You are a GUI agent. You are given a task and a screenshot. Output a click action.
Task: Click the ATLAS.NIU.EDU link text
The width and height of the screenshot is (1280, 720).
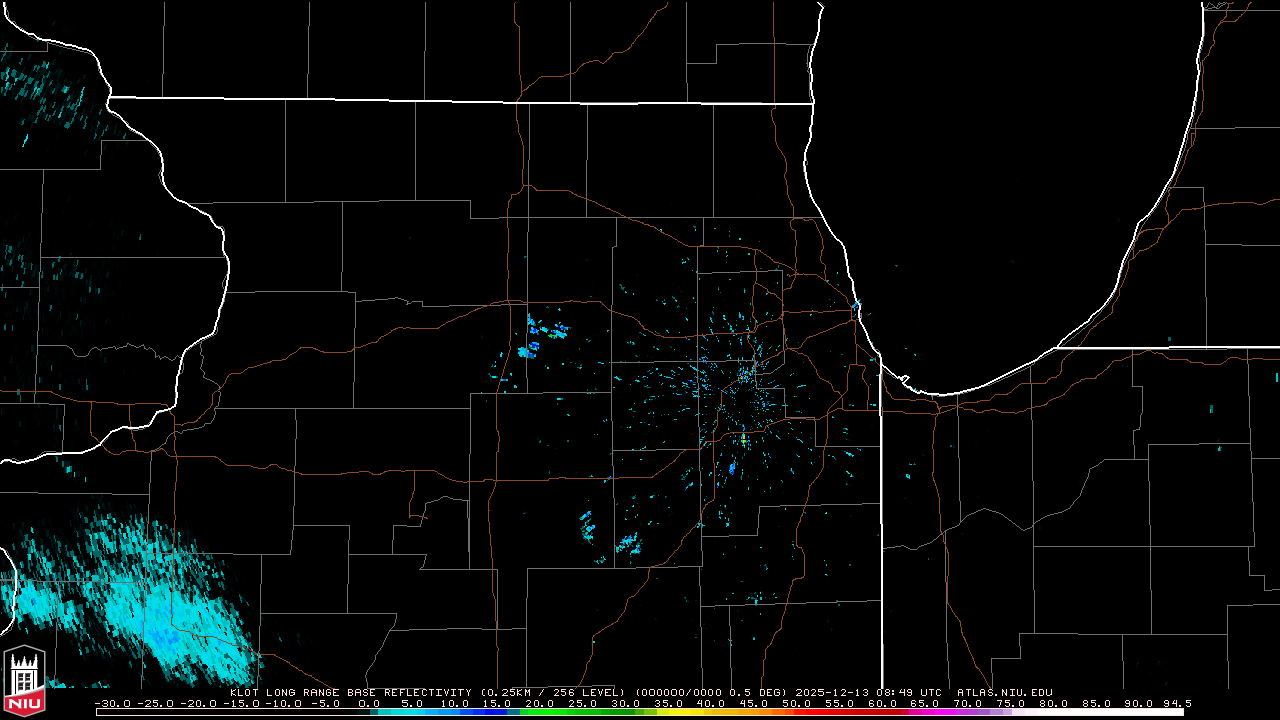click(x=1004, y=692)
